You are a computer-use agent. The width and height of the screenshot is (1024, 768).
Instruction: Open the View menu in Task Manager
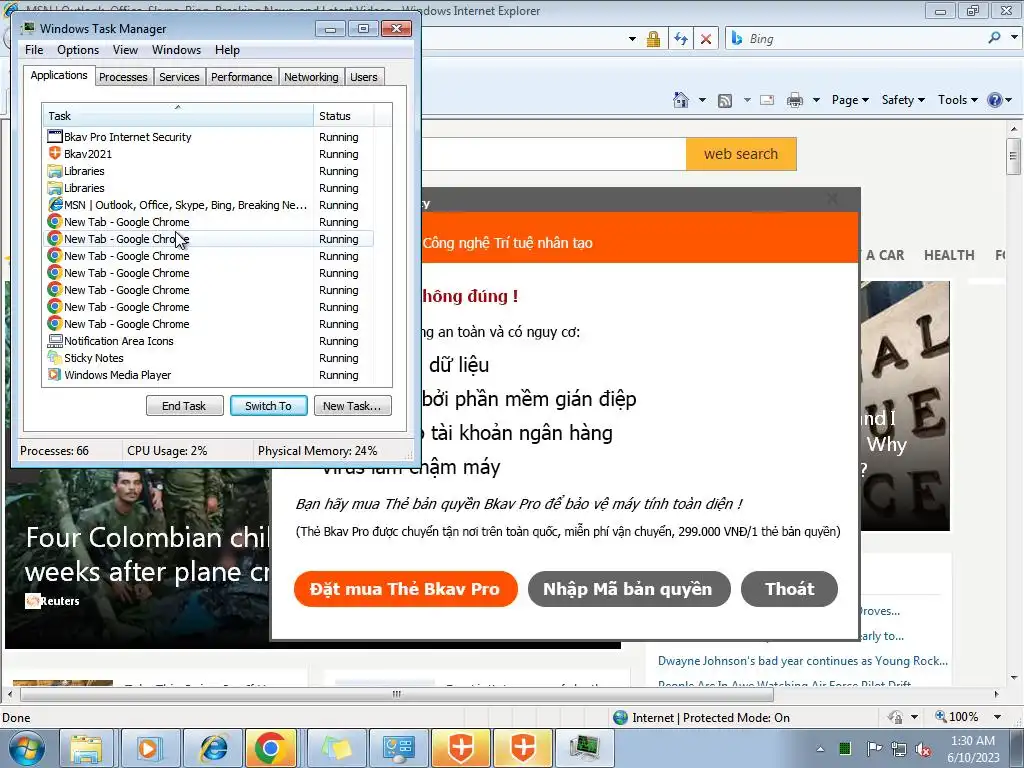[125, 50]
